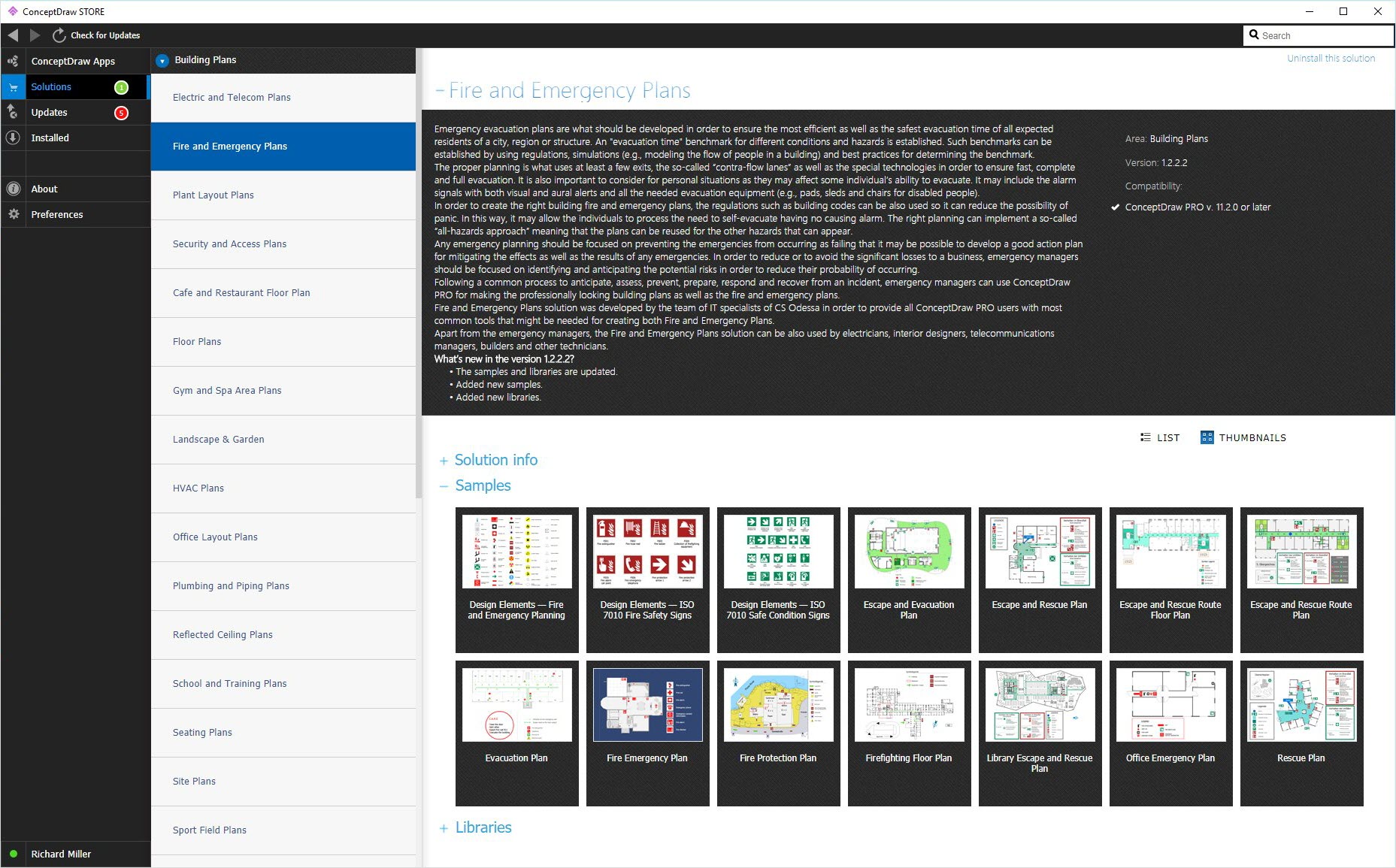Viewport: 1396px width, 868px height.
Task: Switch to LIST view
Action: point(1160,437)
